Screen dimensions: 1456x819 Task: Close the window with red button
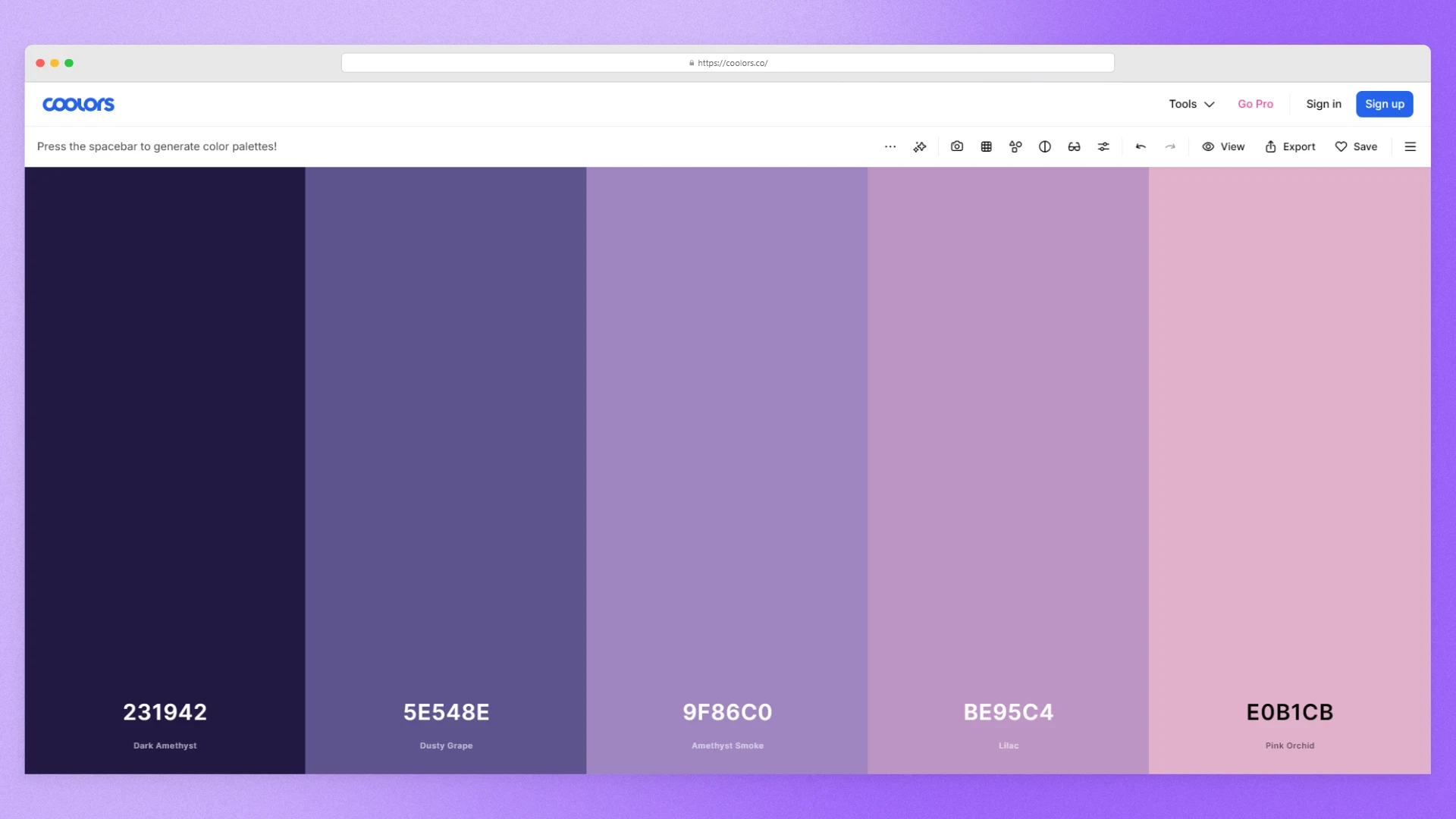(x=40, y=63)
